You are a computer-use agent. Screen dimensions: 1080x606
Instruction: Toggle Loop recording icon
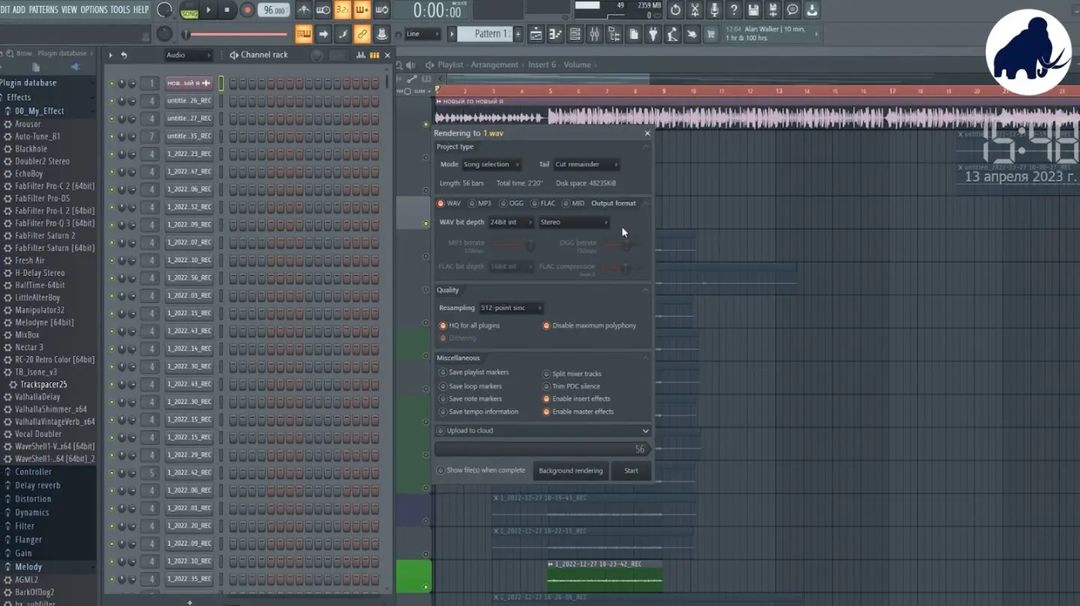tap(381, 10)
